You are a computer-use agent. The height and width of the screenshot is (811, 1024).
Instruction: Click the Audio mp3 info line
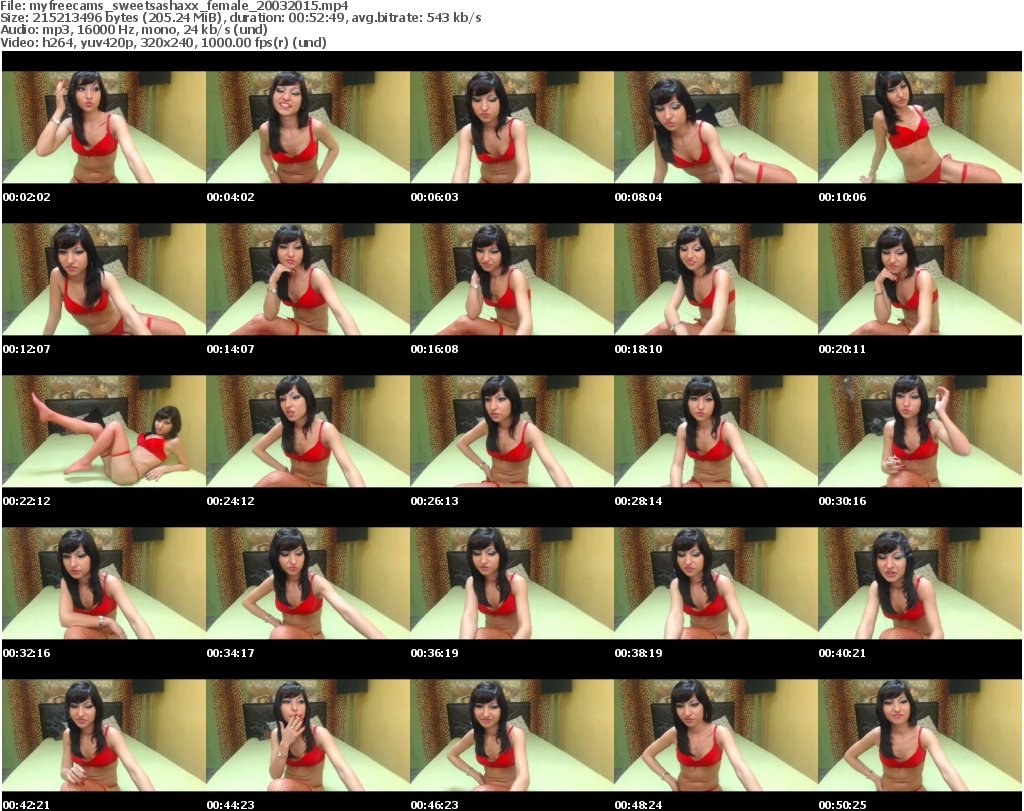(134, 30)
